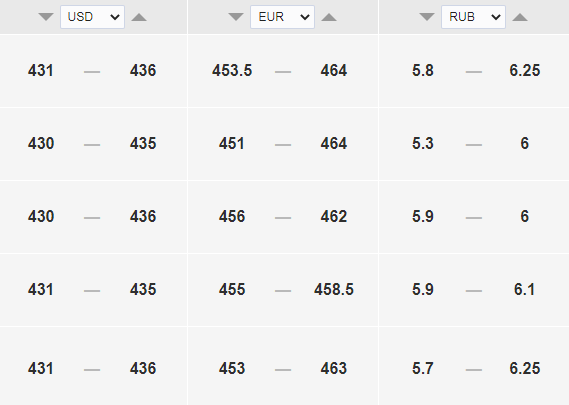Sort RUB sell rate ascending arrow
This screenshot has width=569, height=405.
tap(520, 17)
